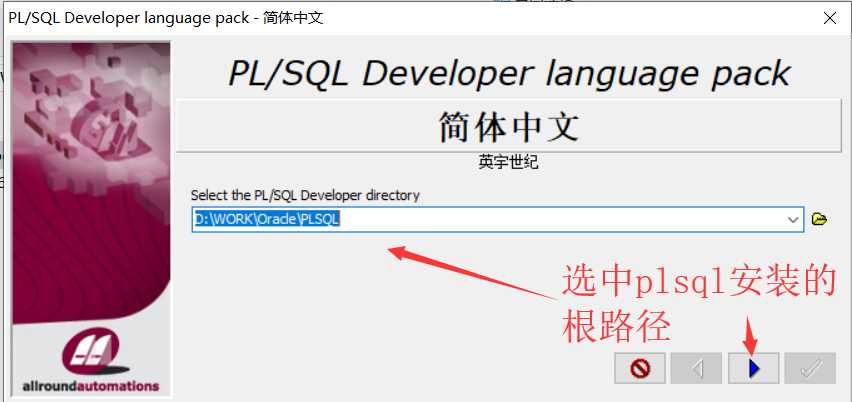Click the blue next arrow button

[x=754, y=368]
